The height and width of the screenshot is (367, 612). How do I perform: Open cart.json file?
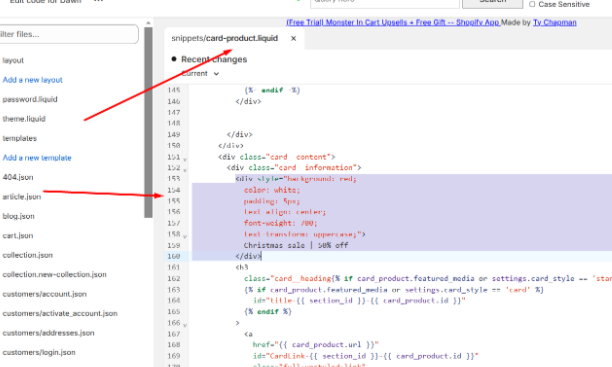18,236
